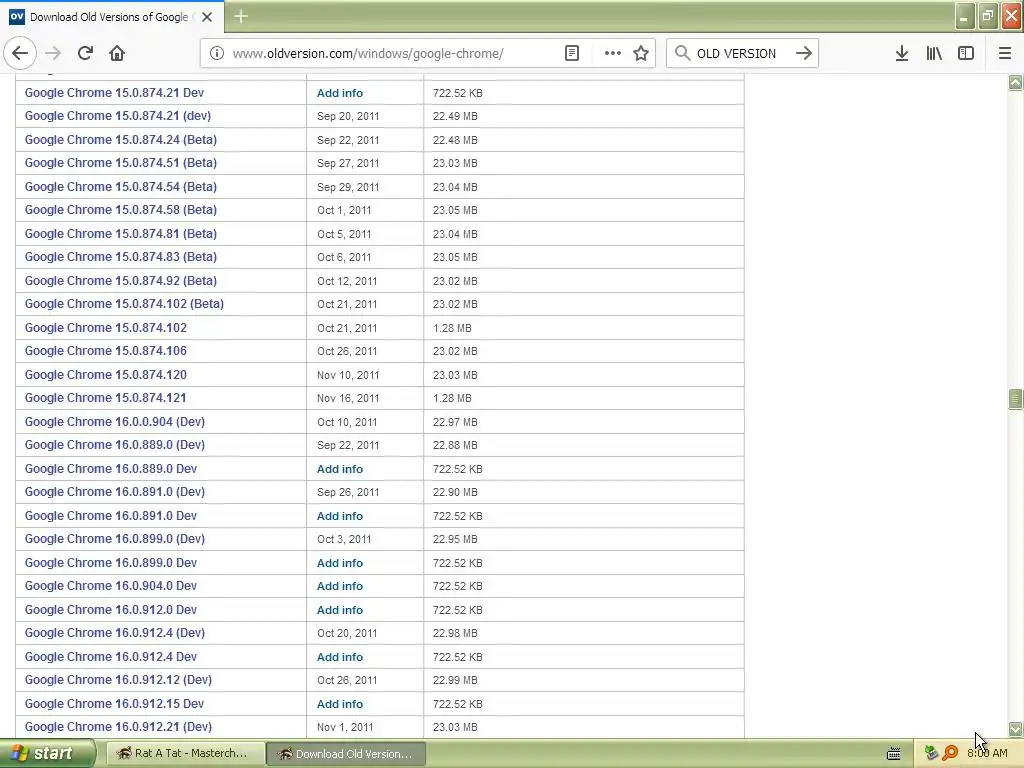This screenshot has width=1024, height=768.
Task: Click the 1.28 MB size for Chrome 15.0.874.102
Action: (452, 328)
